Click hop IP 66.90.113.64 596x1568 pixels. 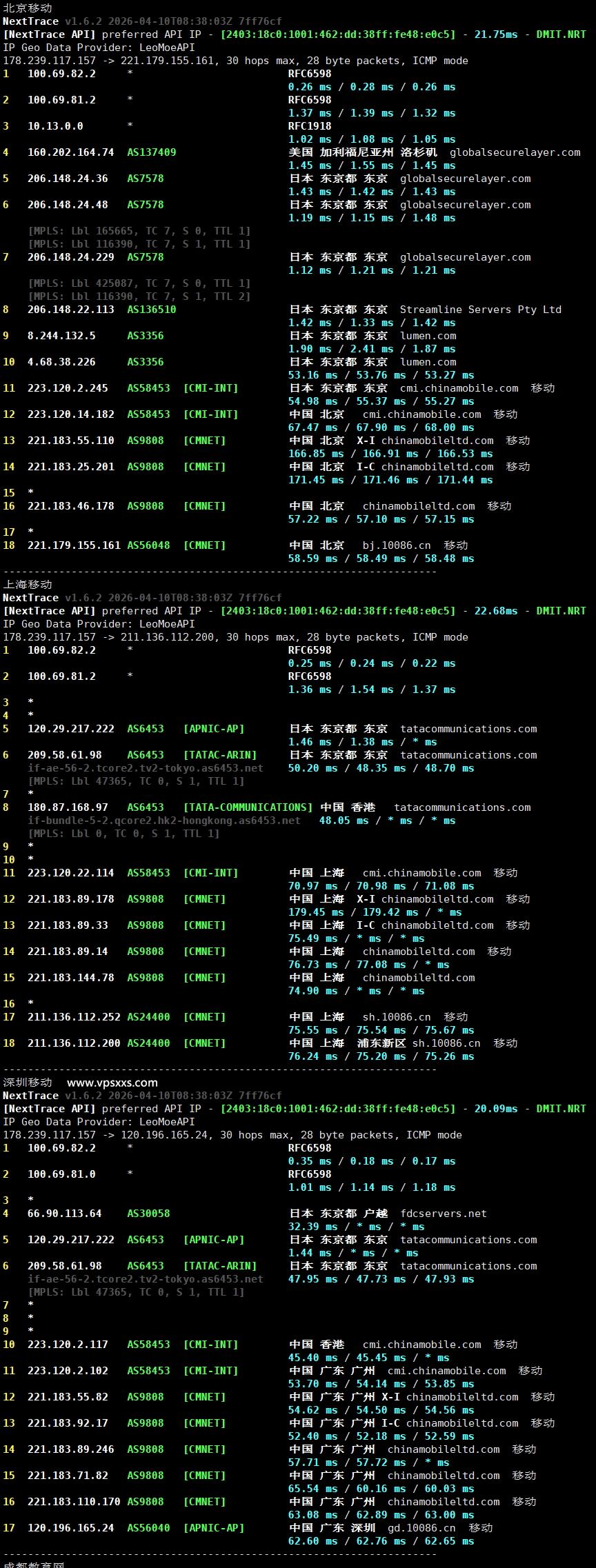click(65, 1214)
